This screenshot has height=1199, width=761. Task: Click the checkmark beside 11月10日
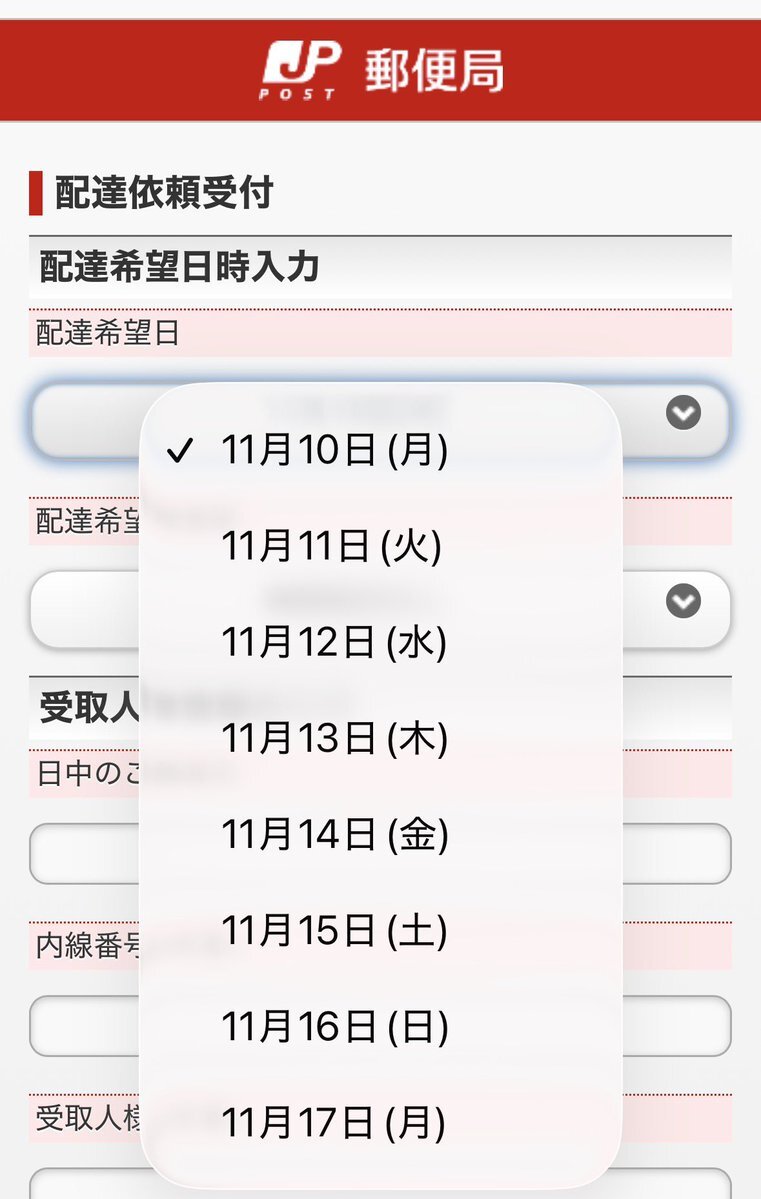[180, 452]
